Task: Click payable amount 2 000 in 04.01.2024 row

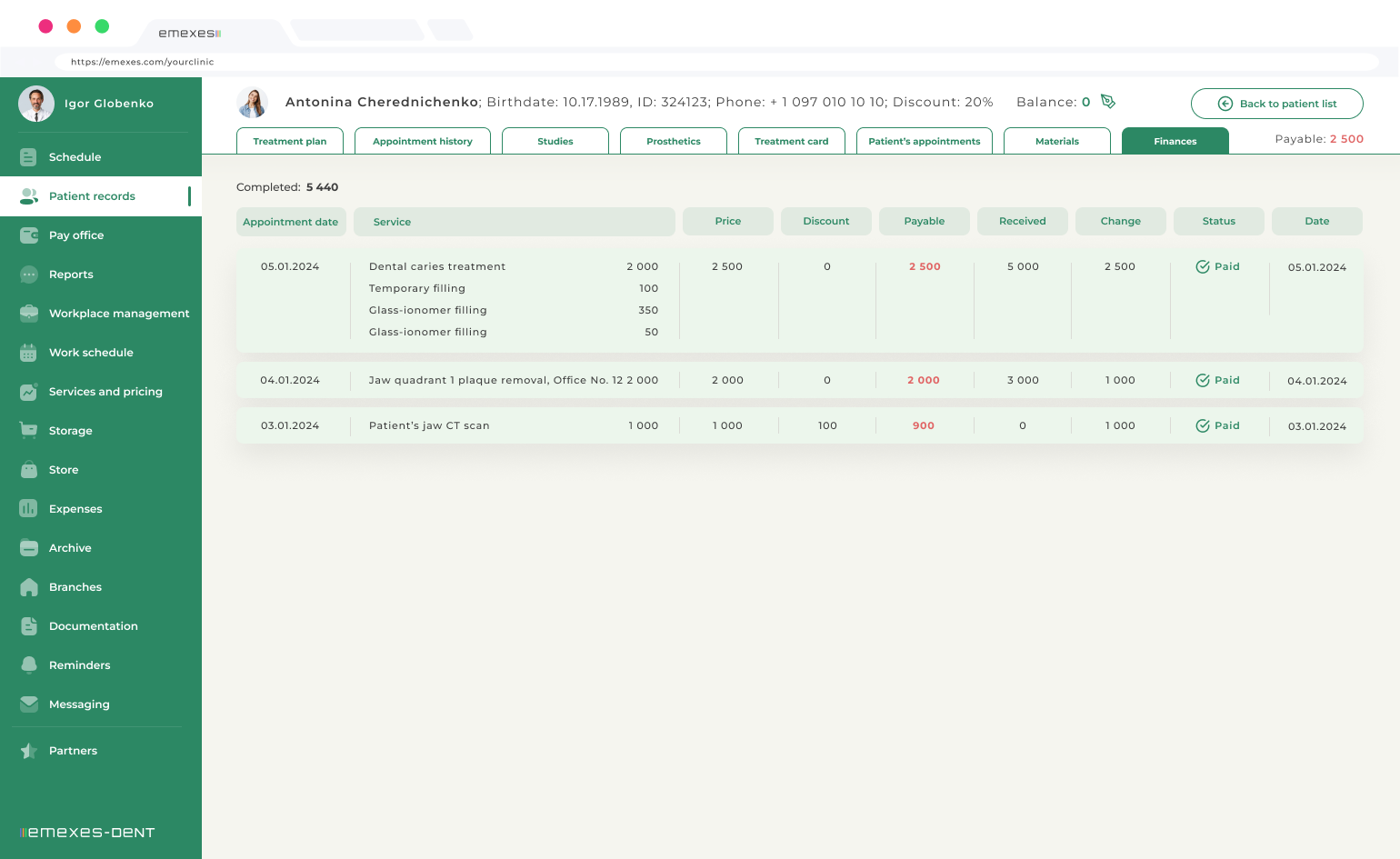Action: coord(924,380)
